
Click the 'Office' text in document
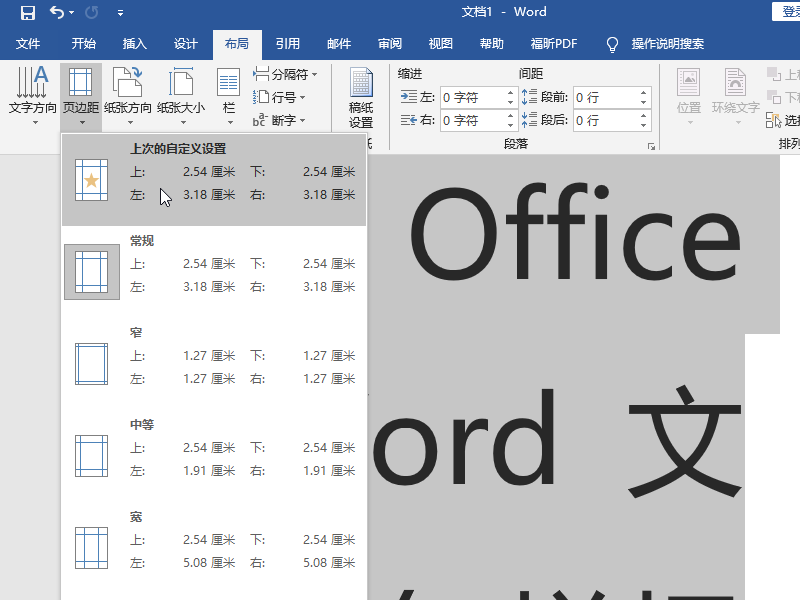[x=574, y=233]
